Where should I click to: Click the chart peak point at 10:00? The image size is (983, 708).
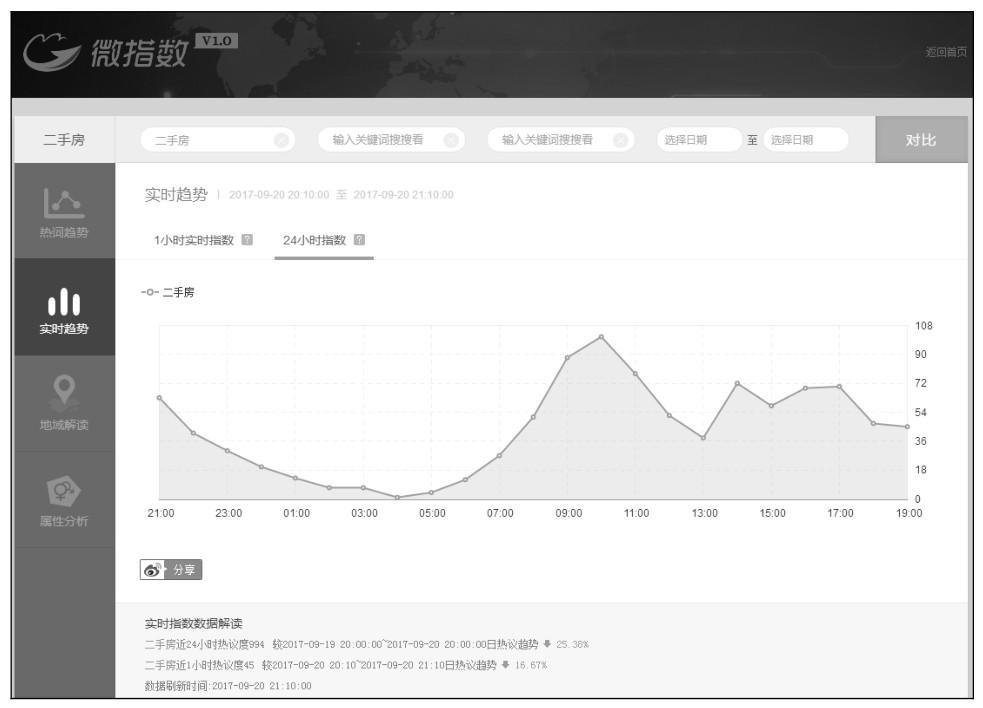tap(601, 337)
